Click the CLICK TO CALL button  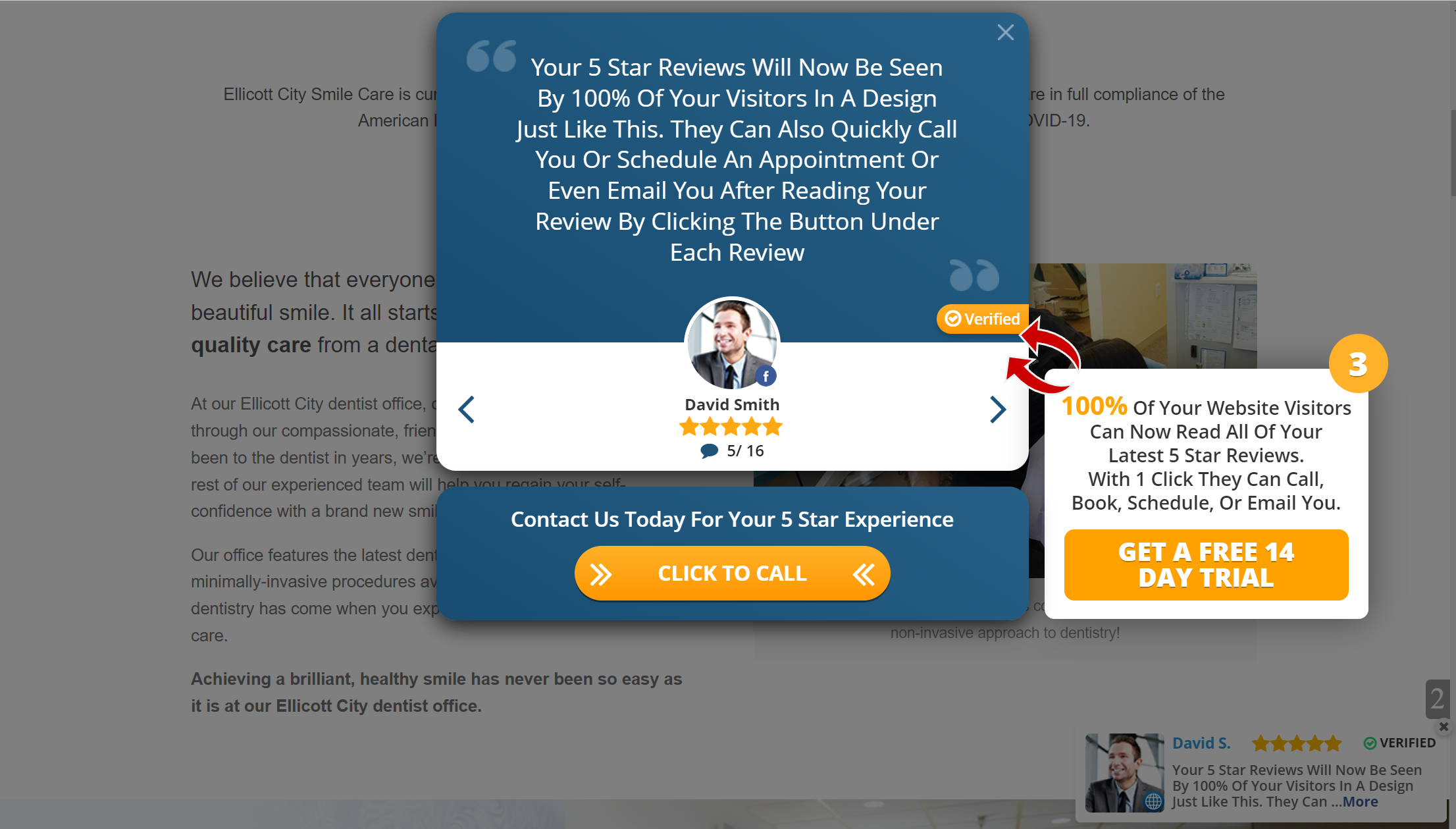(x=732, y=574)
